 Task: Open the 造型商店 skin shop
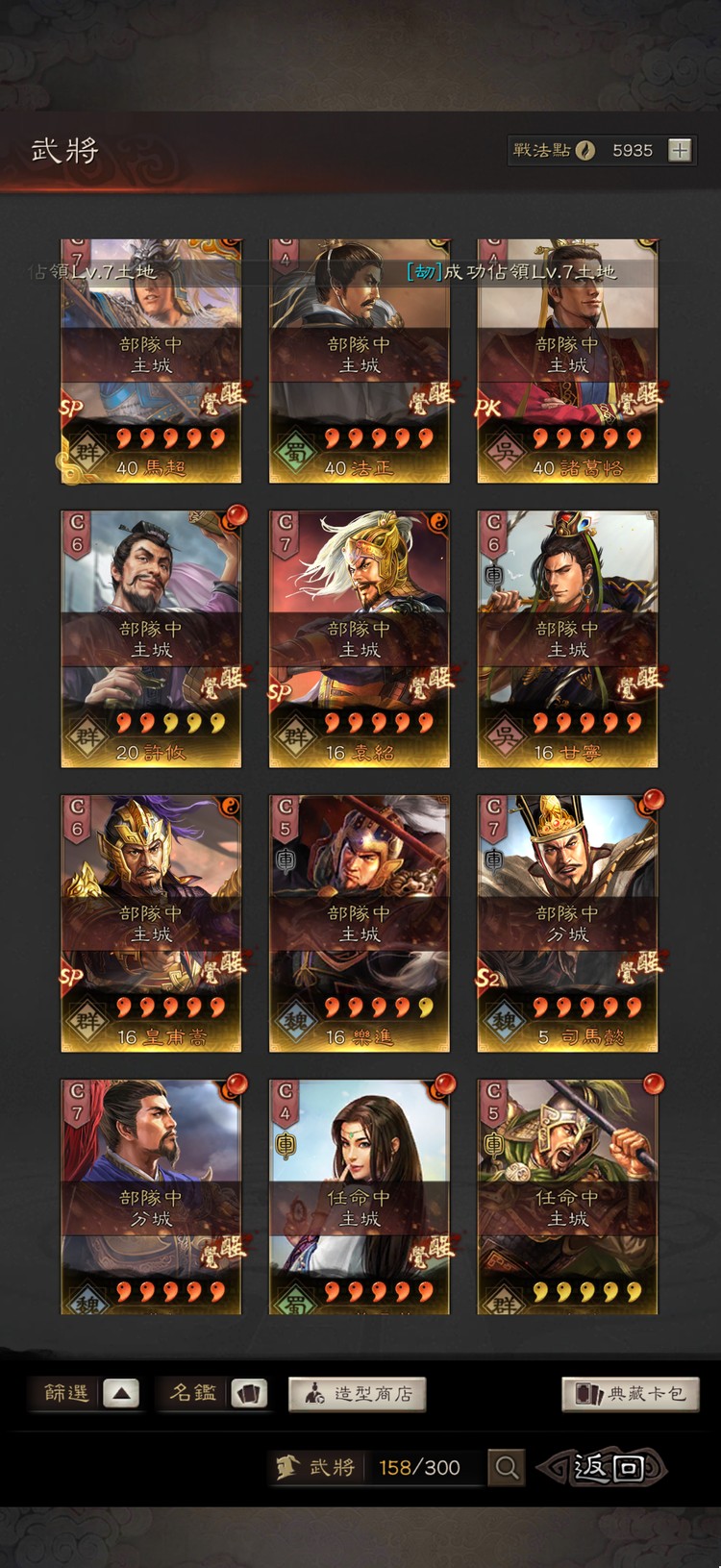click(x=357, y=1394)
